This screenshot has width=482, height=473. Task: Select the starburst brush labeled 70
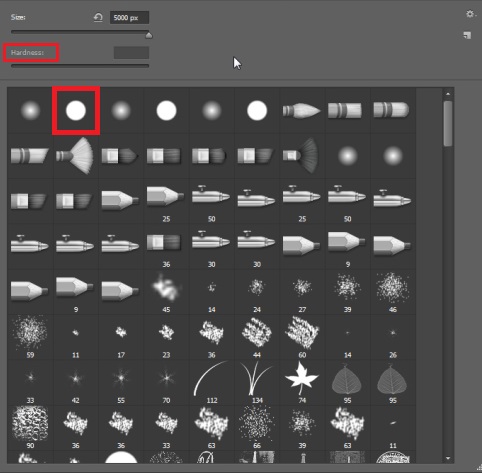click(x=166, y=382)
